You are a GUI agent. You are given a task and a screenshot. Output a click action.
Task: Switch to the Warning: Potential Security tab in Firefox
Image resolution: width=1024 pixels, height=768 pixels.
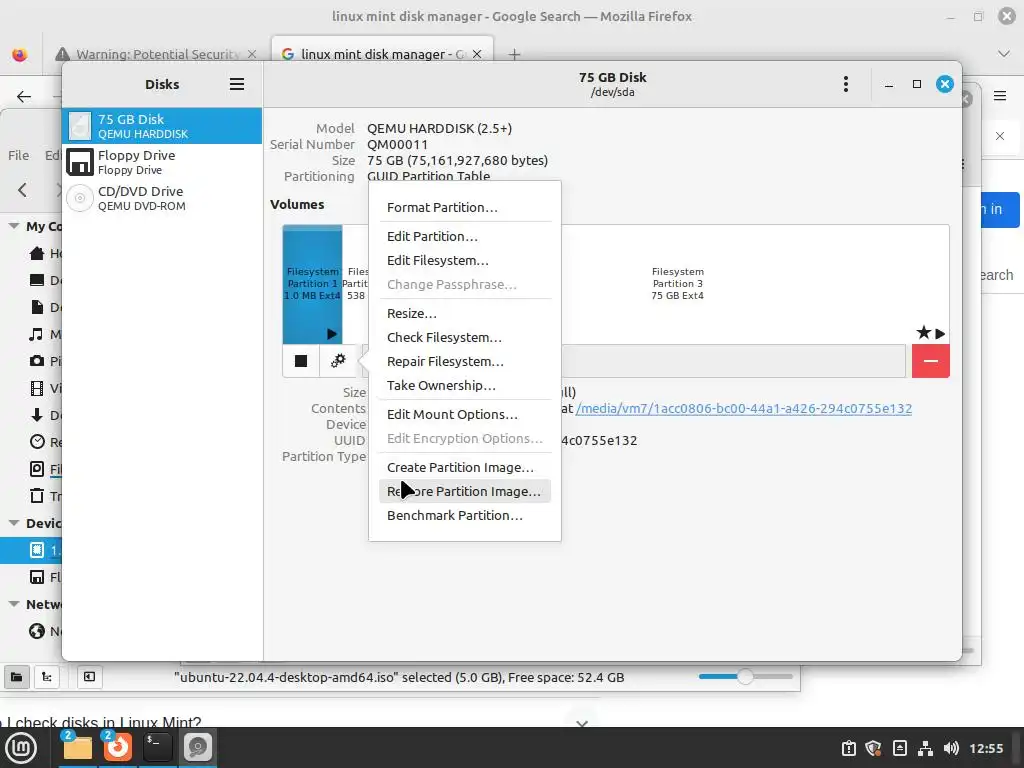pos(155,54)
